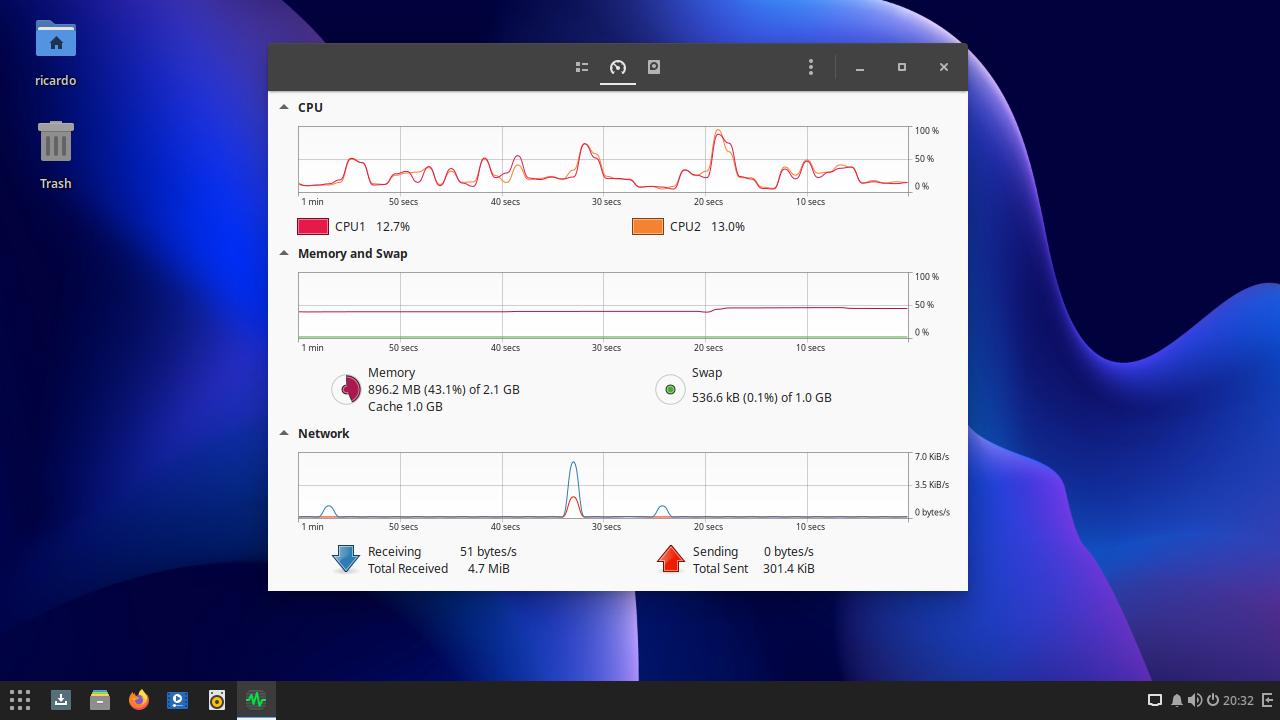The height and width of the screenshot is (720, 1280).
Task: Click the 'Memory and Swap' section heading
Action: [x=353, y=253]
